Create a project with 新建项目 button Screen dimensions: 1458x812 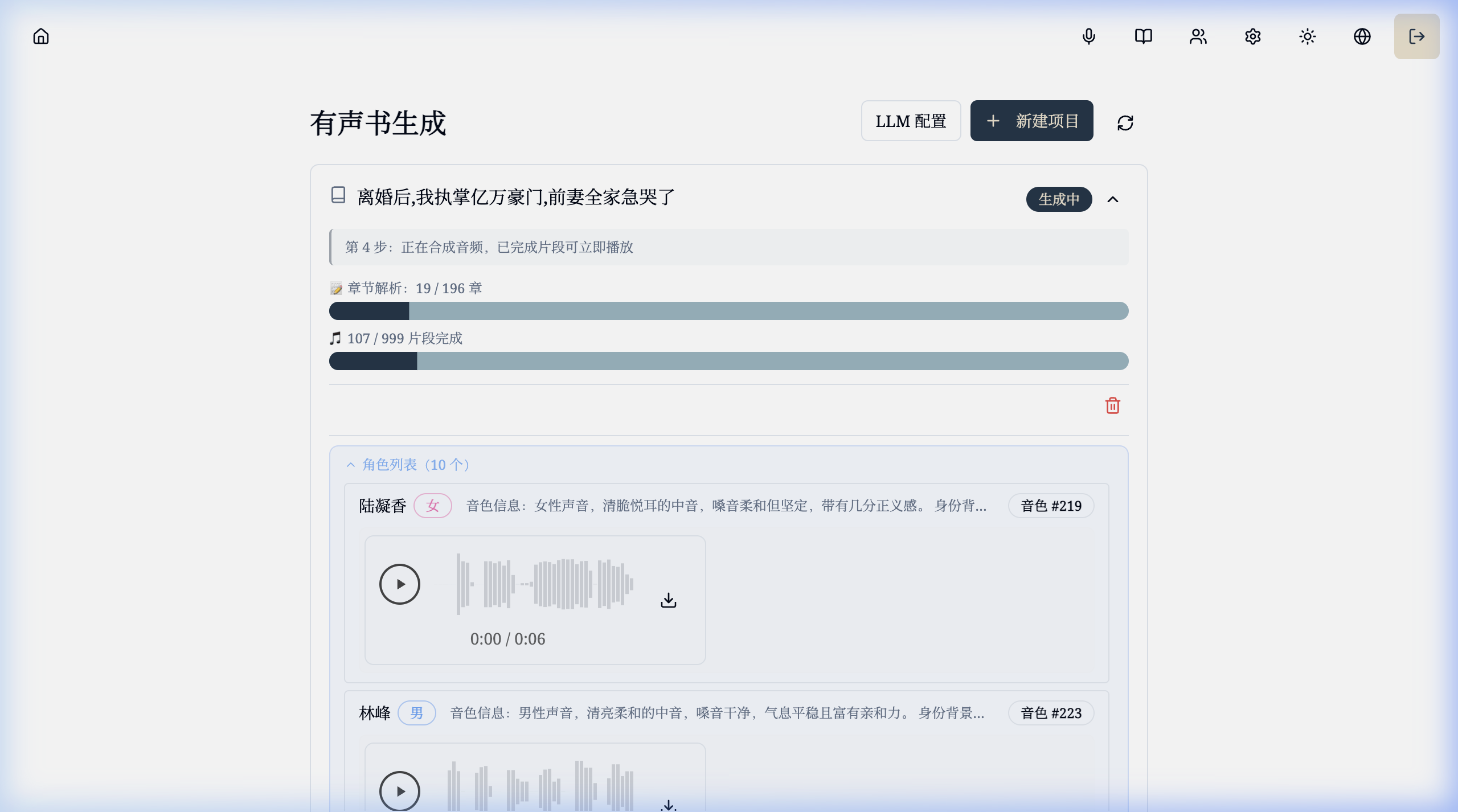click(x=1031, y=121)
